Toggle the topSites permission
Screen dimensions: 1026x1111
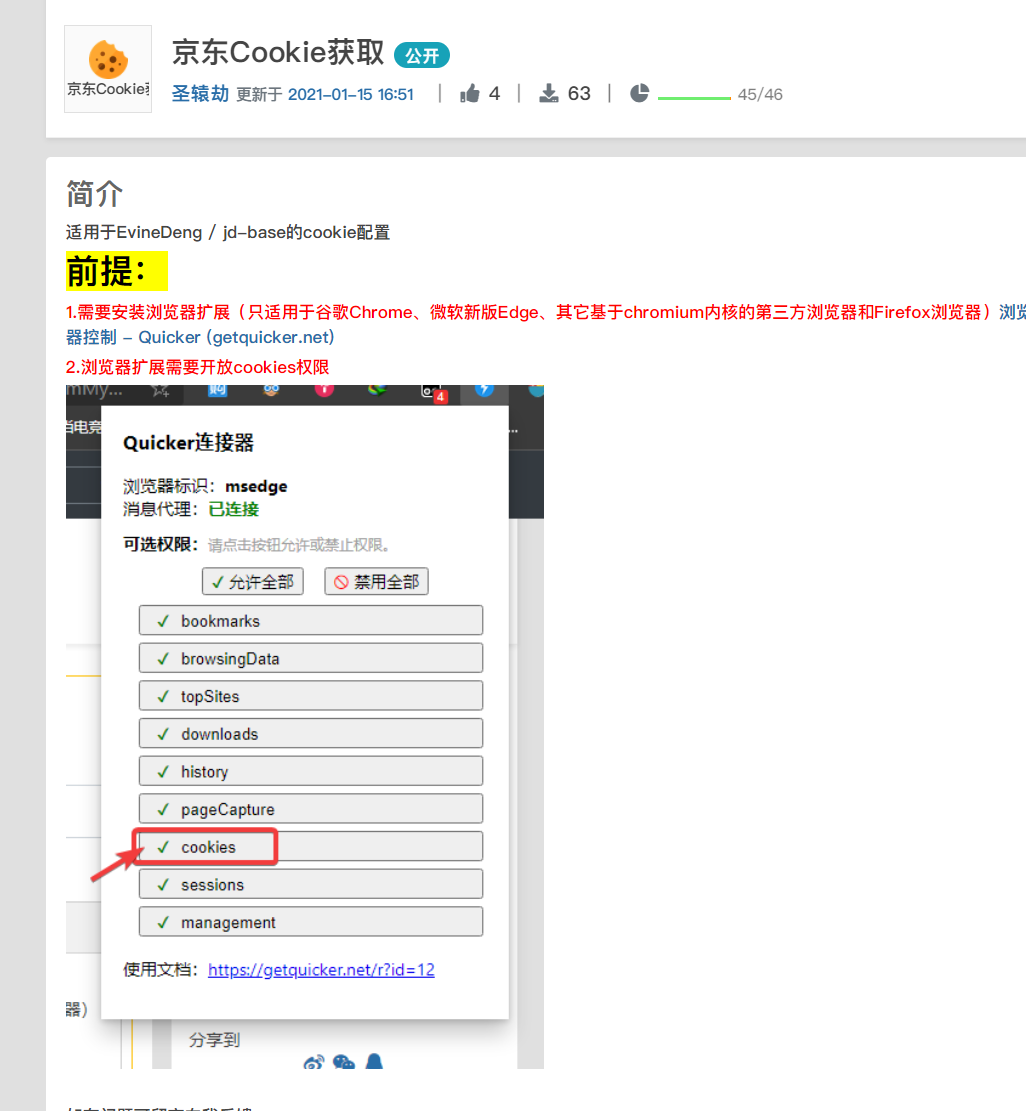point(311,696)
